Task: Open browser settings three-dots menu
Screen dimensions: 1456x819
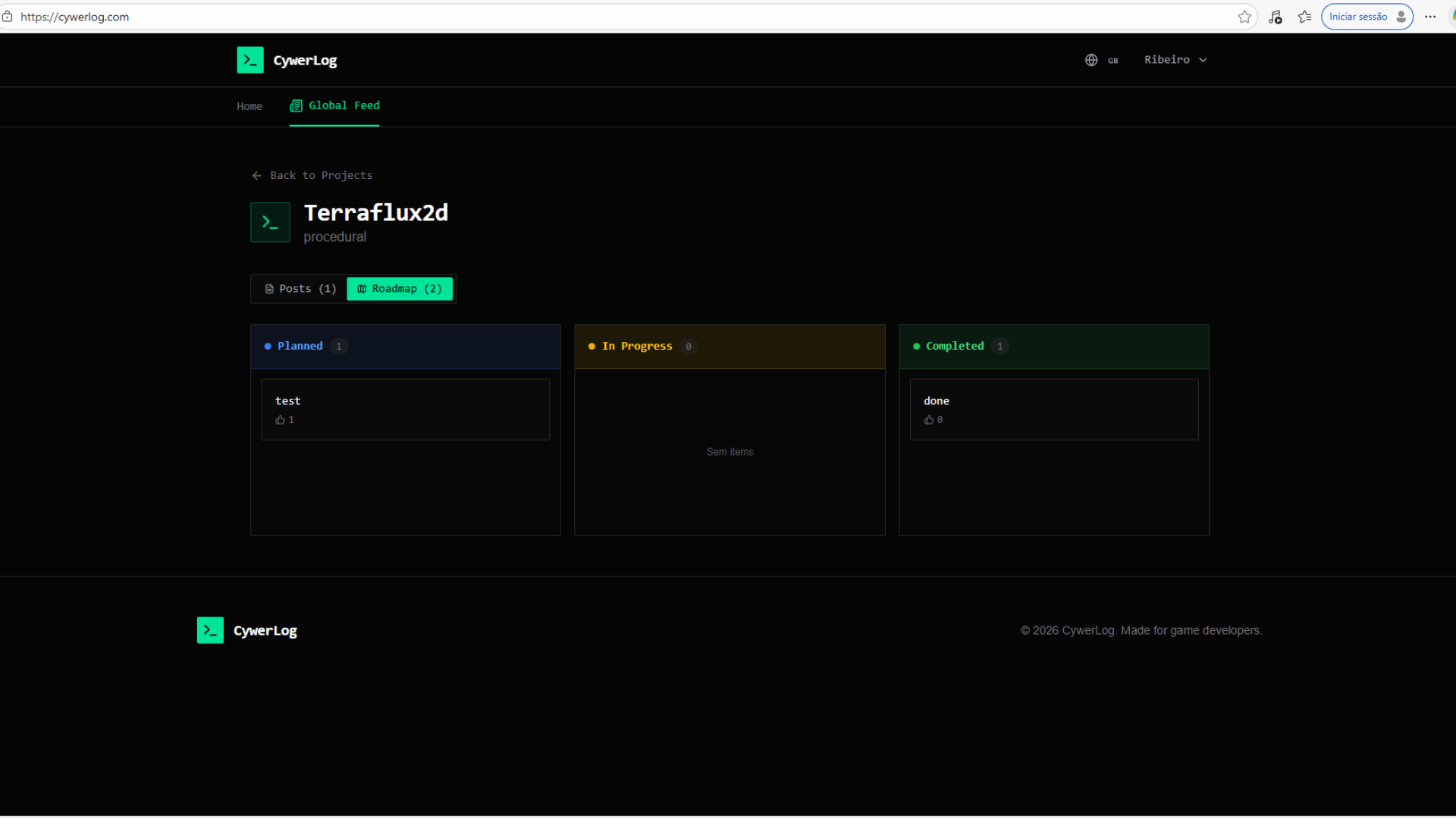Action: (1430, 17)
